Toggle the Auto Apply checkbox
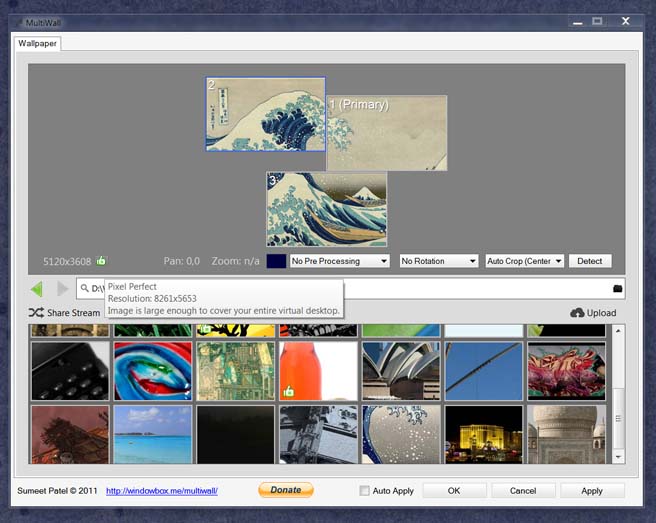The height and width of the screenshot is (523, 656). pos(364,490)
